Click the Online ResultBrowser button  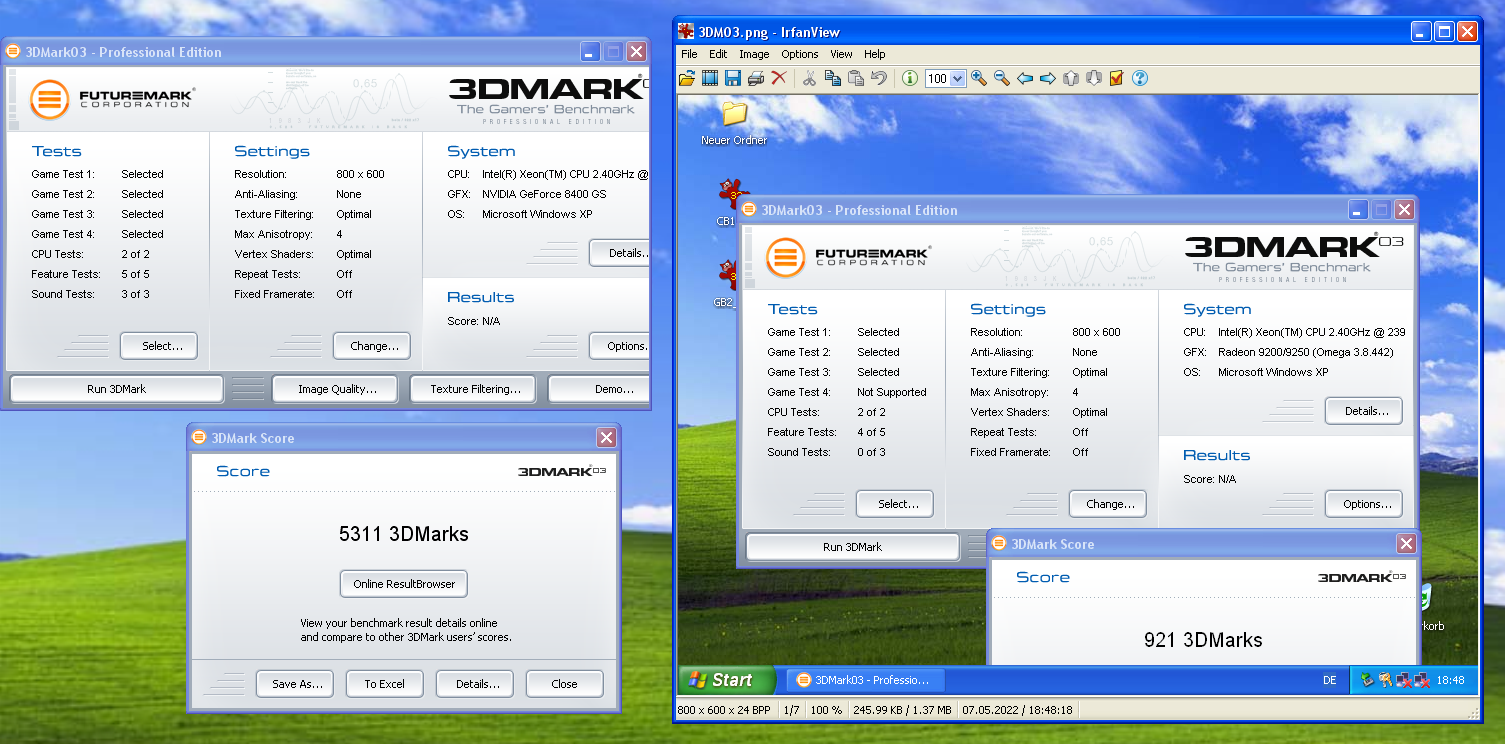[x=404, y=584]
